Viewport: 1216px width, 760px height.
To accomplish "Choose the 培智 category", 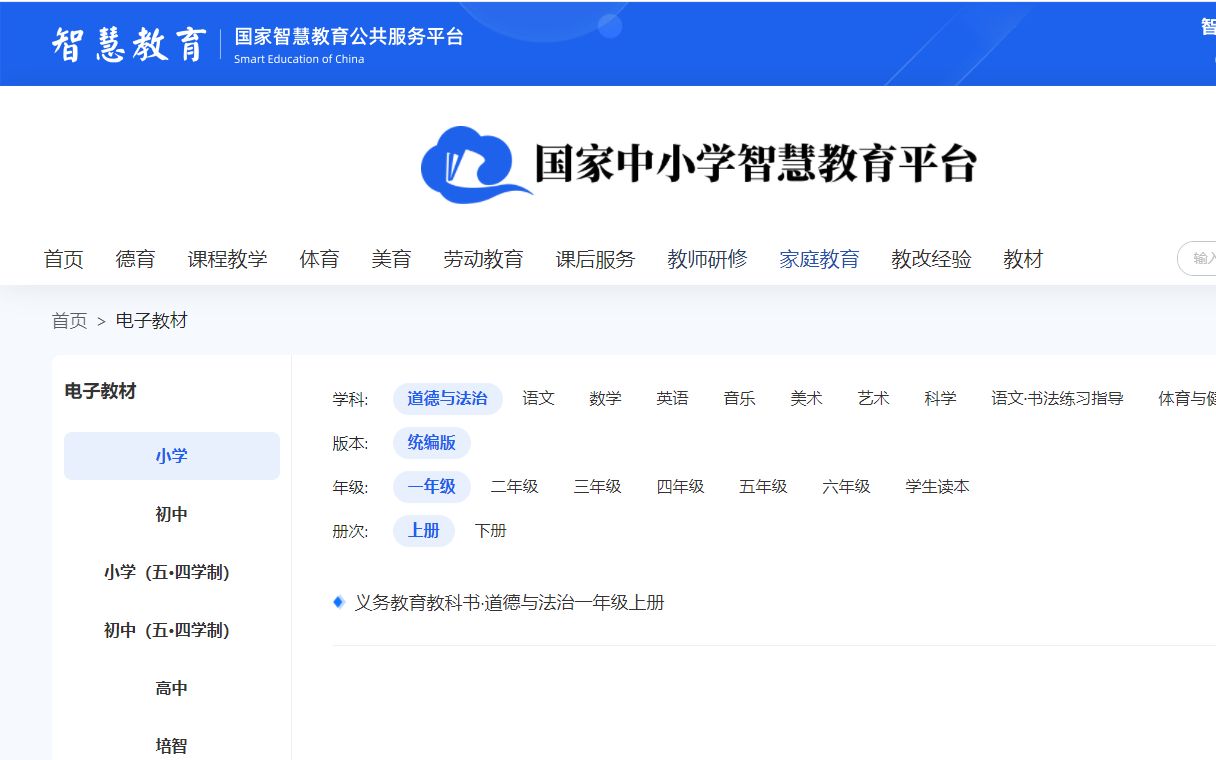I will (x=171, y=745).
